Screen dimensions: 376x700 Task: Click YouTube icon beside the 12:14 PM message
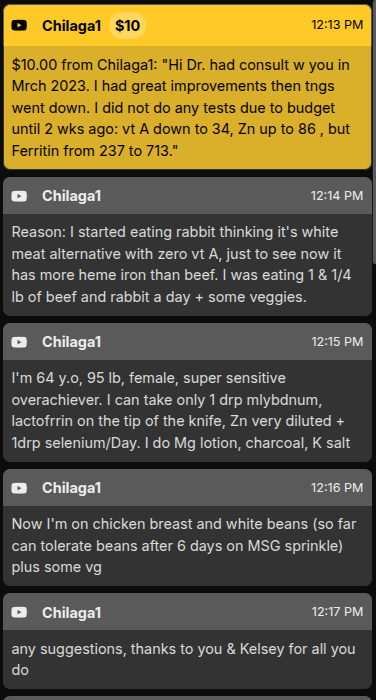click(x=19, y=196)
